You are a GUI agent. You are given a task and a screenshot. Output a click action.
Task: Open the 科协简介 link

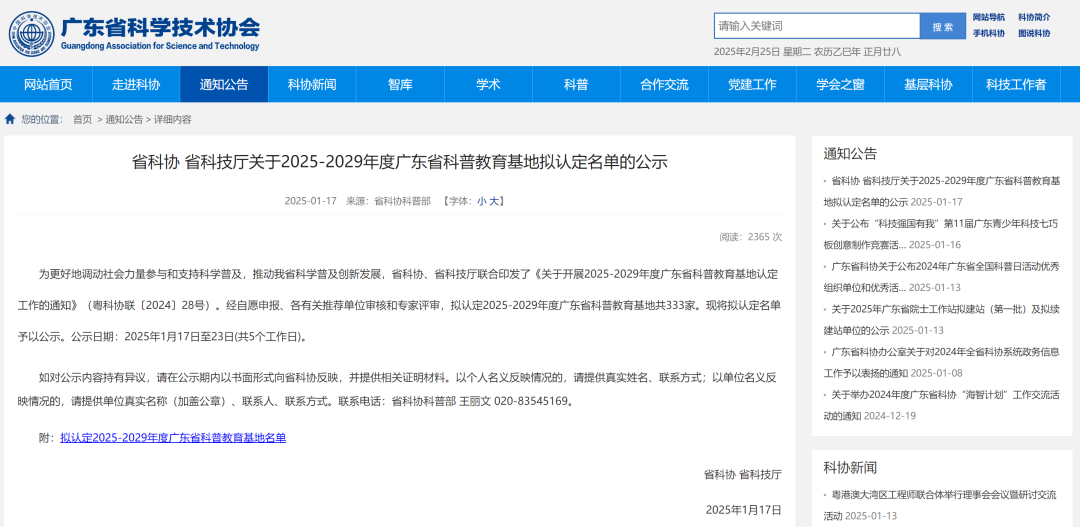click(1034, 17)
